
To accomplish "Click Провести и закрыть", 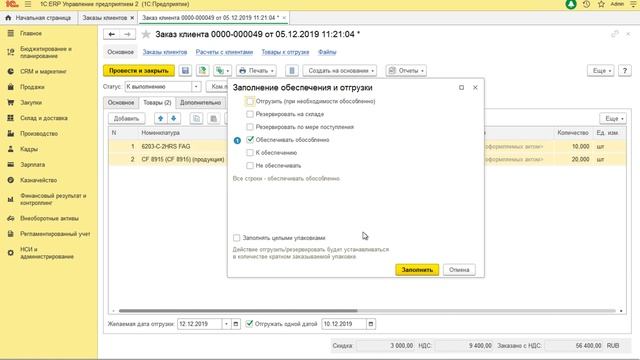I will [139, 71].
